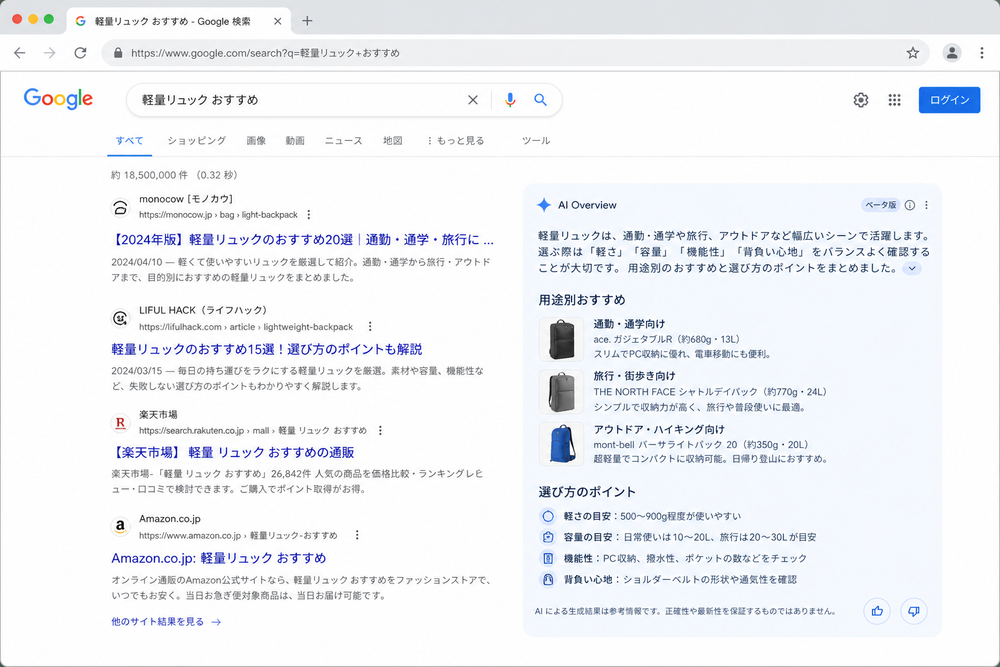Open Google settings gear icon
The width and height of the screenshot is (1000, 667).
(860, 99)
